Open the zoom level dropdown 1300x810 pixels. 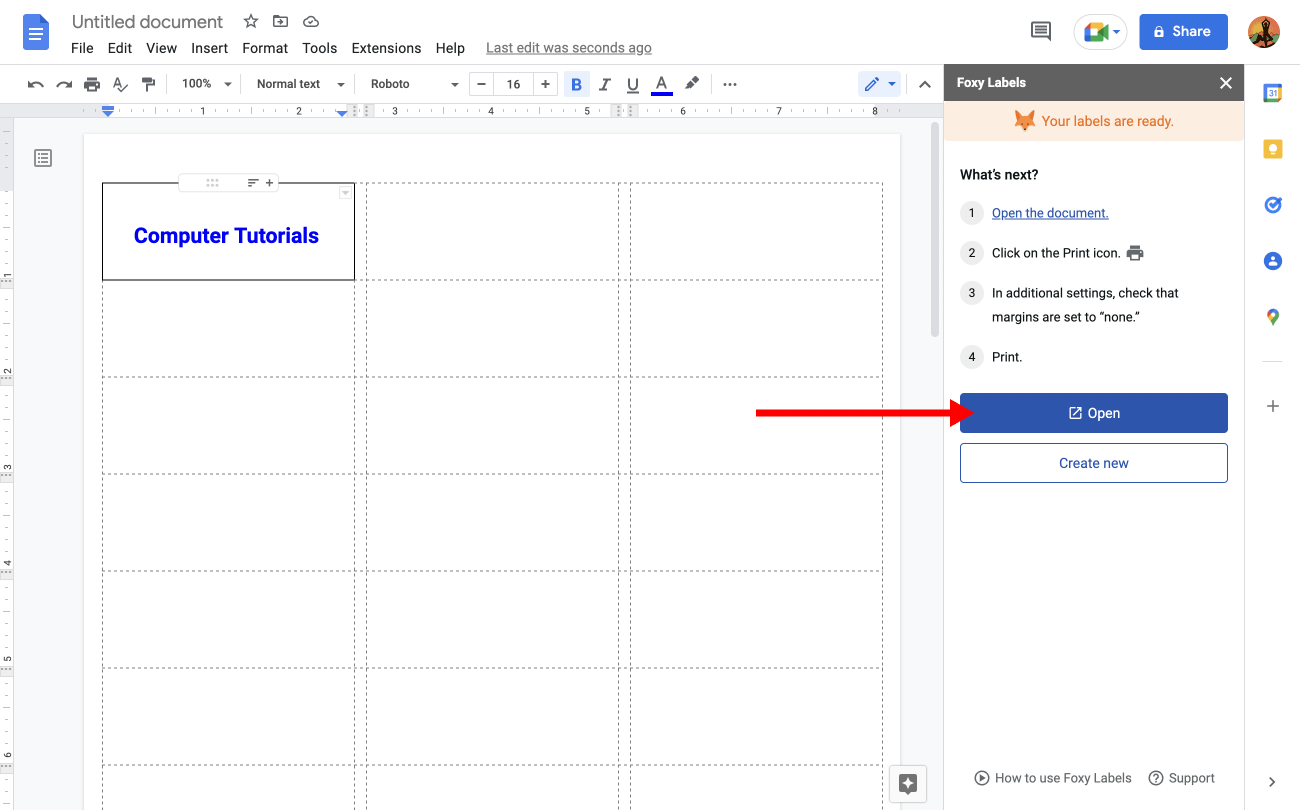(205, 84)
